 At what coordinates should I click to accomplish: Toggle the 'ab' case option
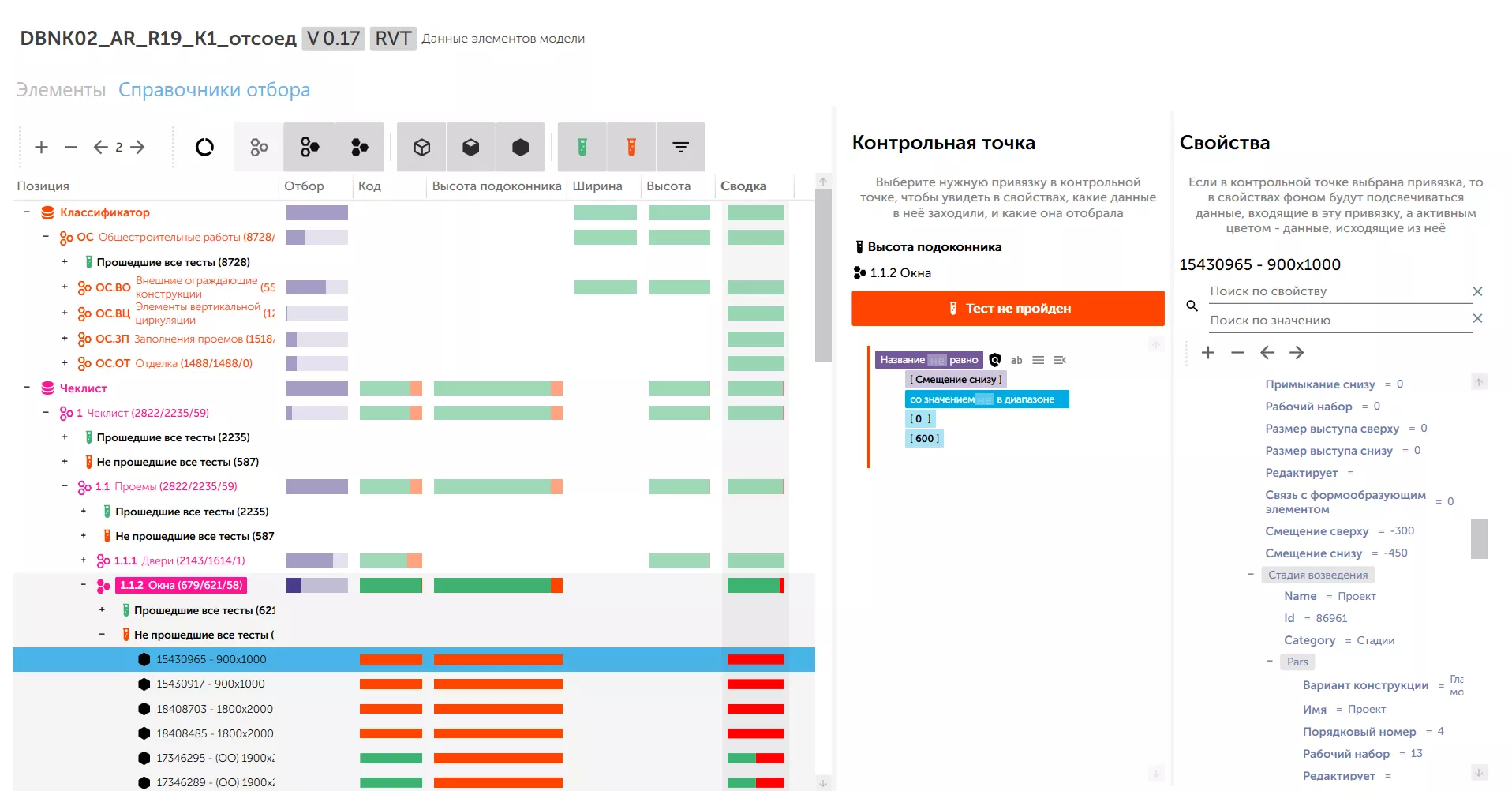[1016, 360]
